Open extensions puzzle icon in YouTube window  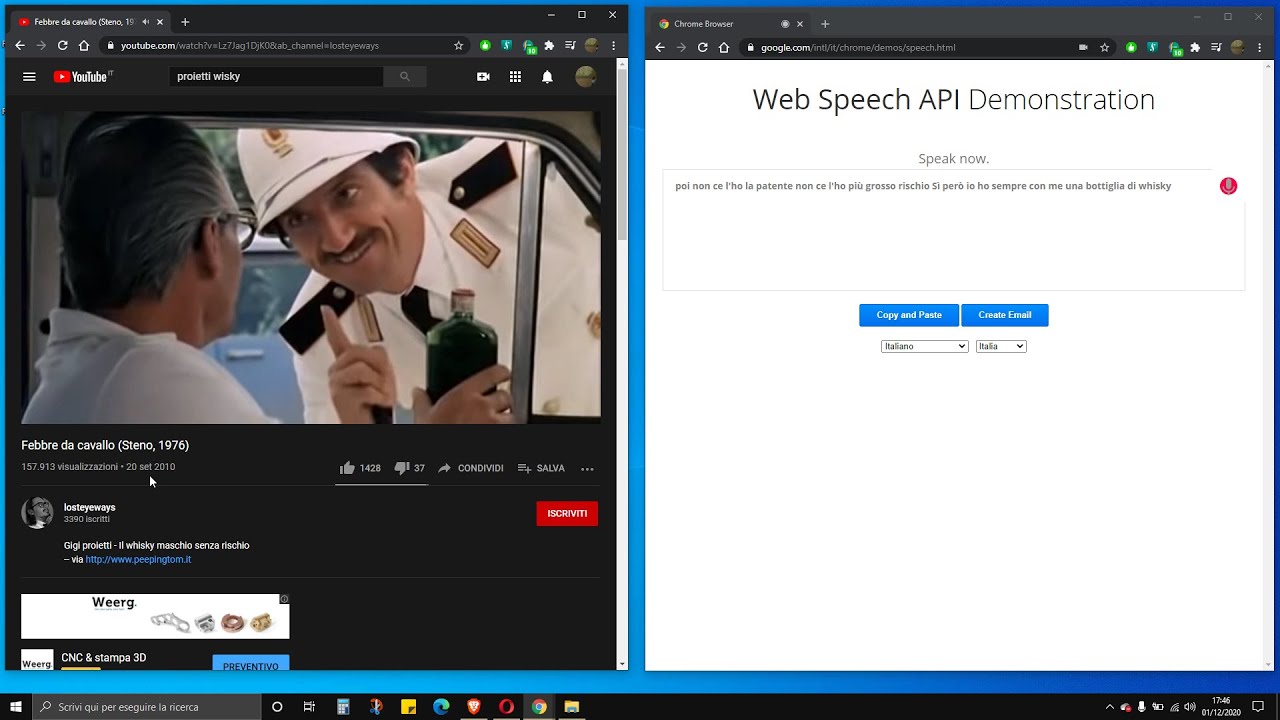(548, 46)
